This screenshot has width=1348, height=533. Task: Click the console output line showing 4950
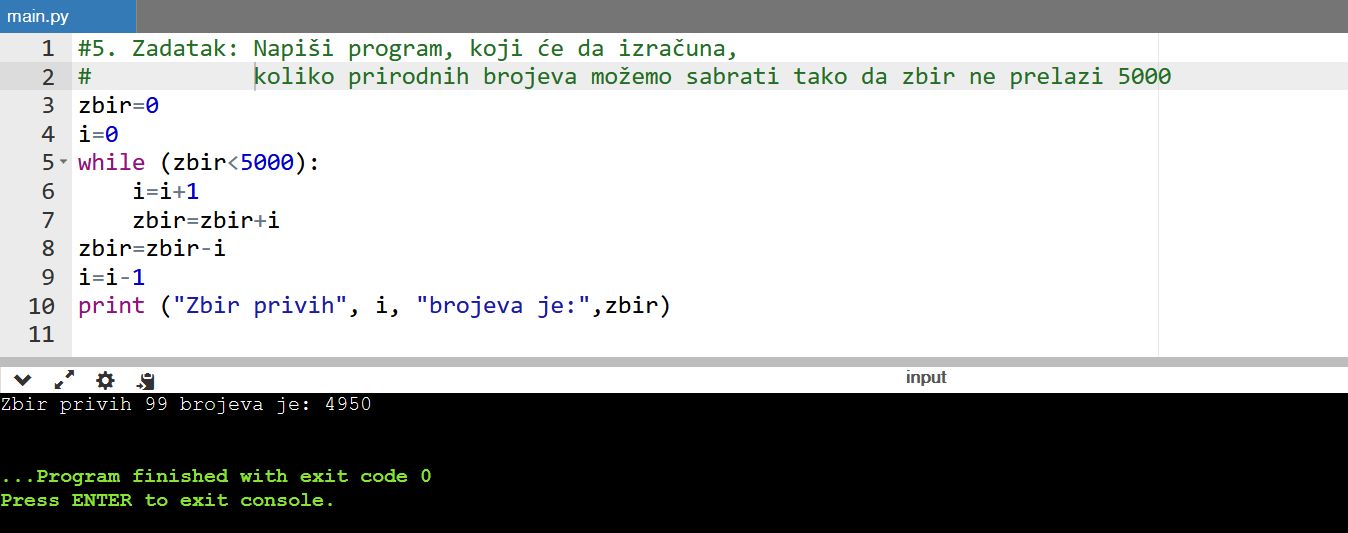(x=186, y=405)
